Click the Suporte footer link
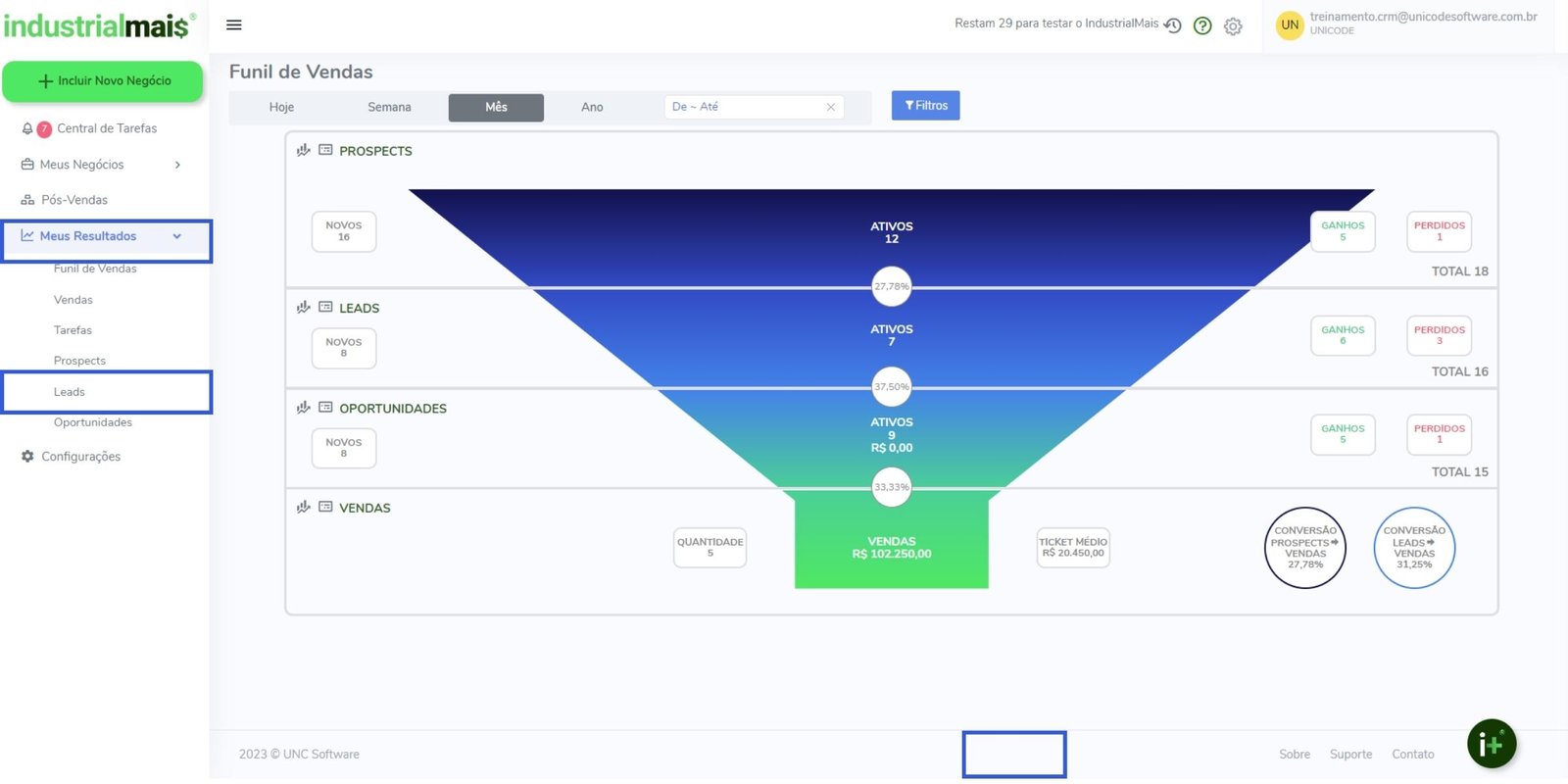This screenshot has height=784, width=1568. [1350, 754]
